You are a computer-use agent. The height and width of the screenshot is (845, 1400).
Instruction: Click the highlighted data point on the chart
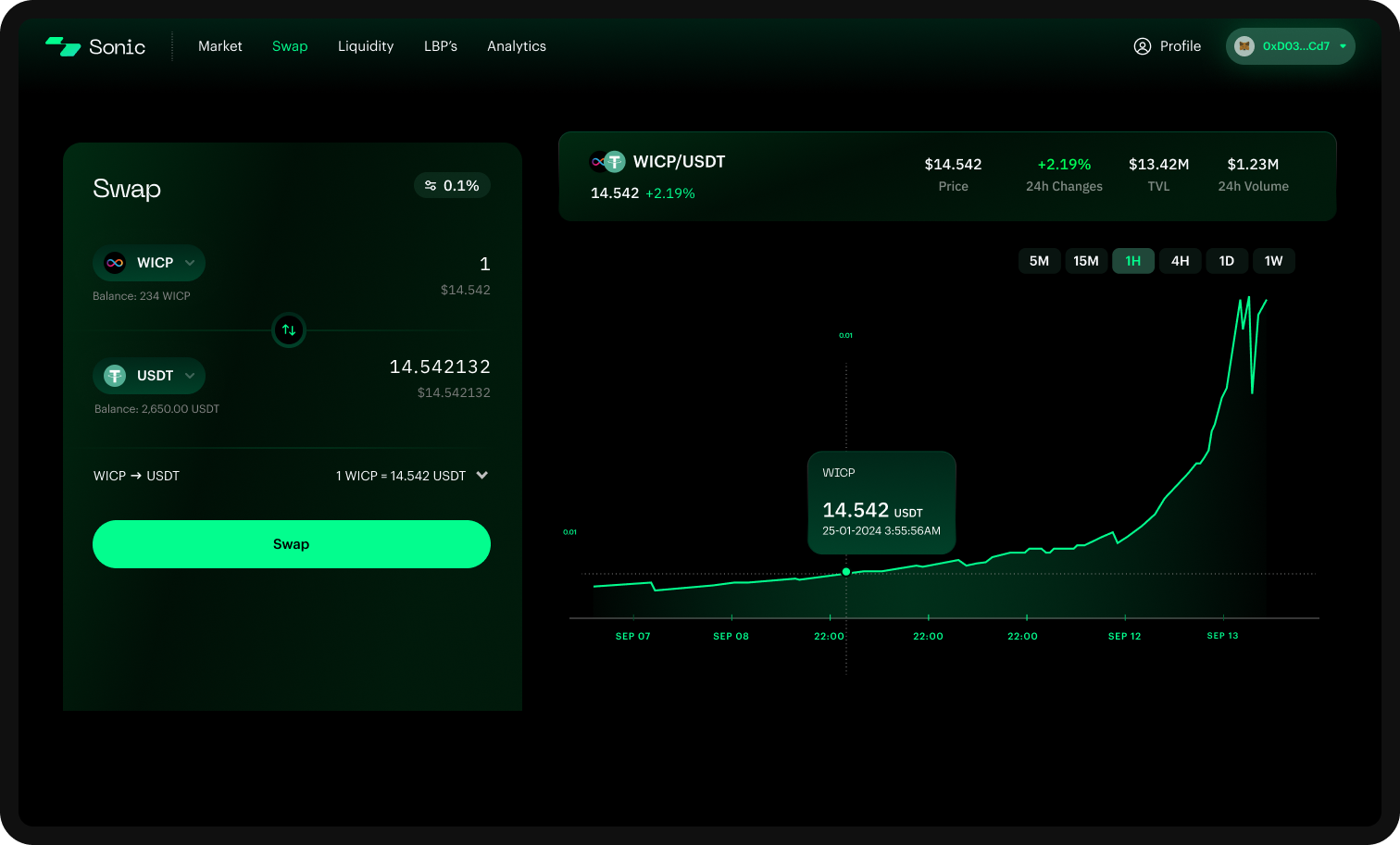click(845, 572)
